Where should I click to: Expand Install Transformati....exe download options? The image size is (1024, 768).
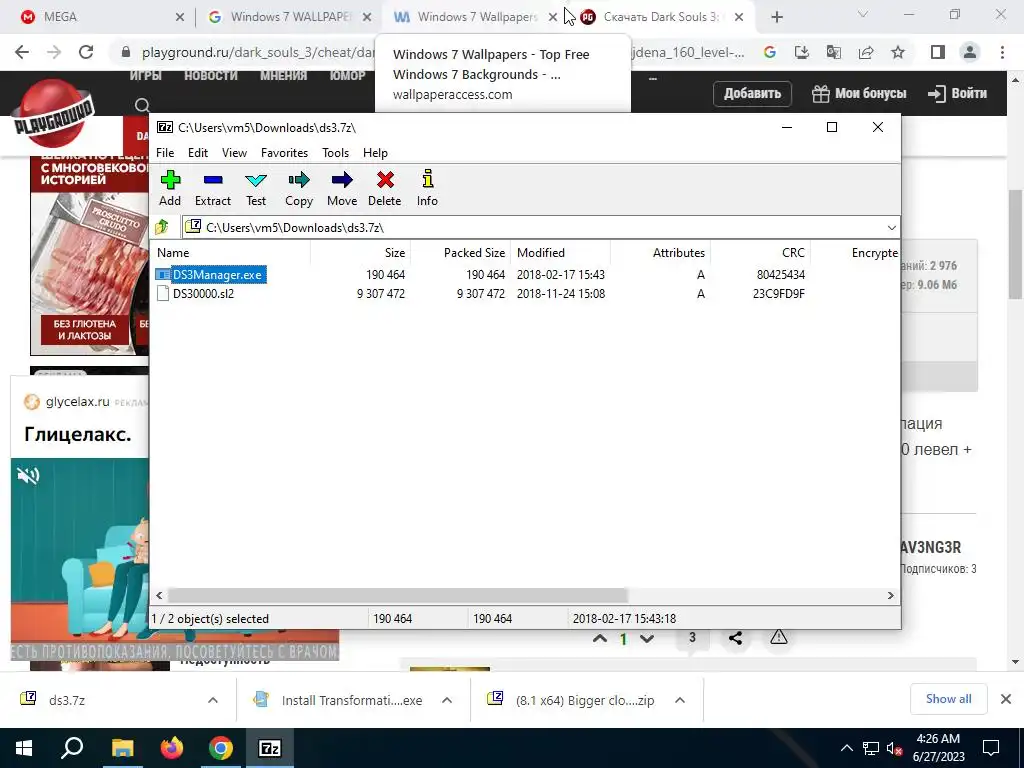click(447, 700)
